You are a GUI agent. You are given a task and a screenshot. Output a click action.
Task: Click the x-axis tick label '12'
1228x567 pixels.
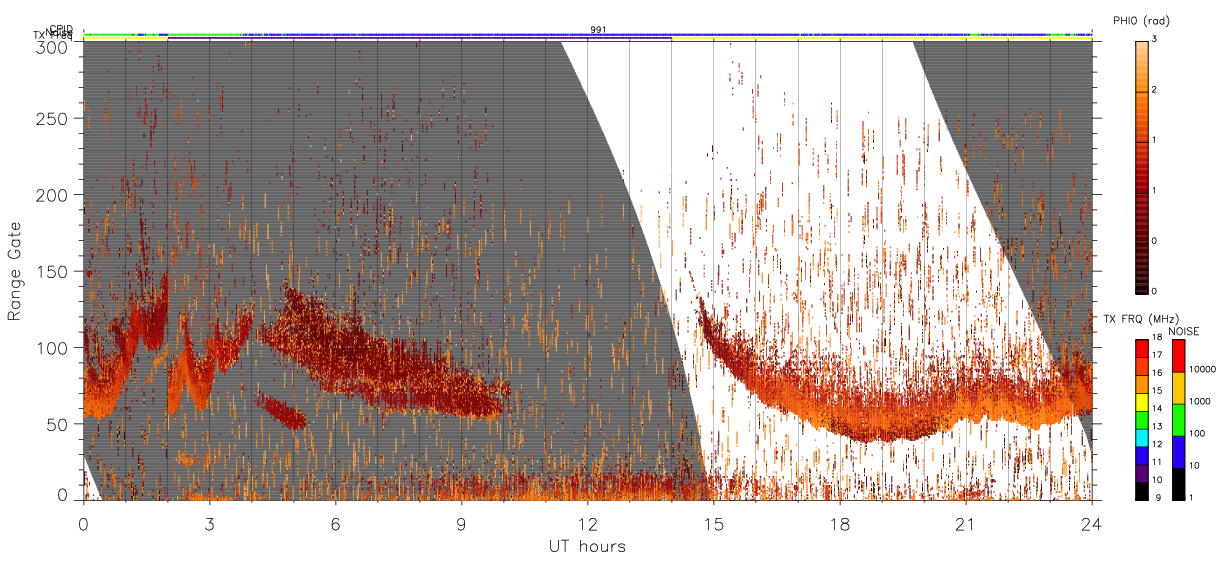click(587, 523)
